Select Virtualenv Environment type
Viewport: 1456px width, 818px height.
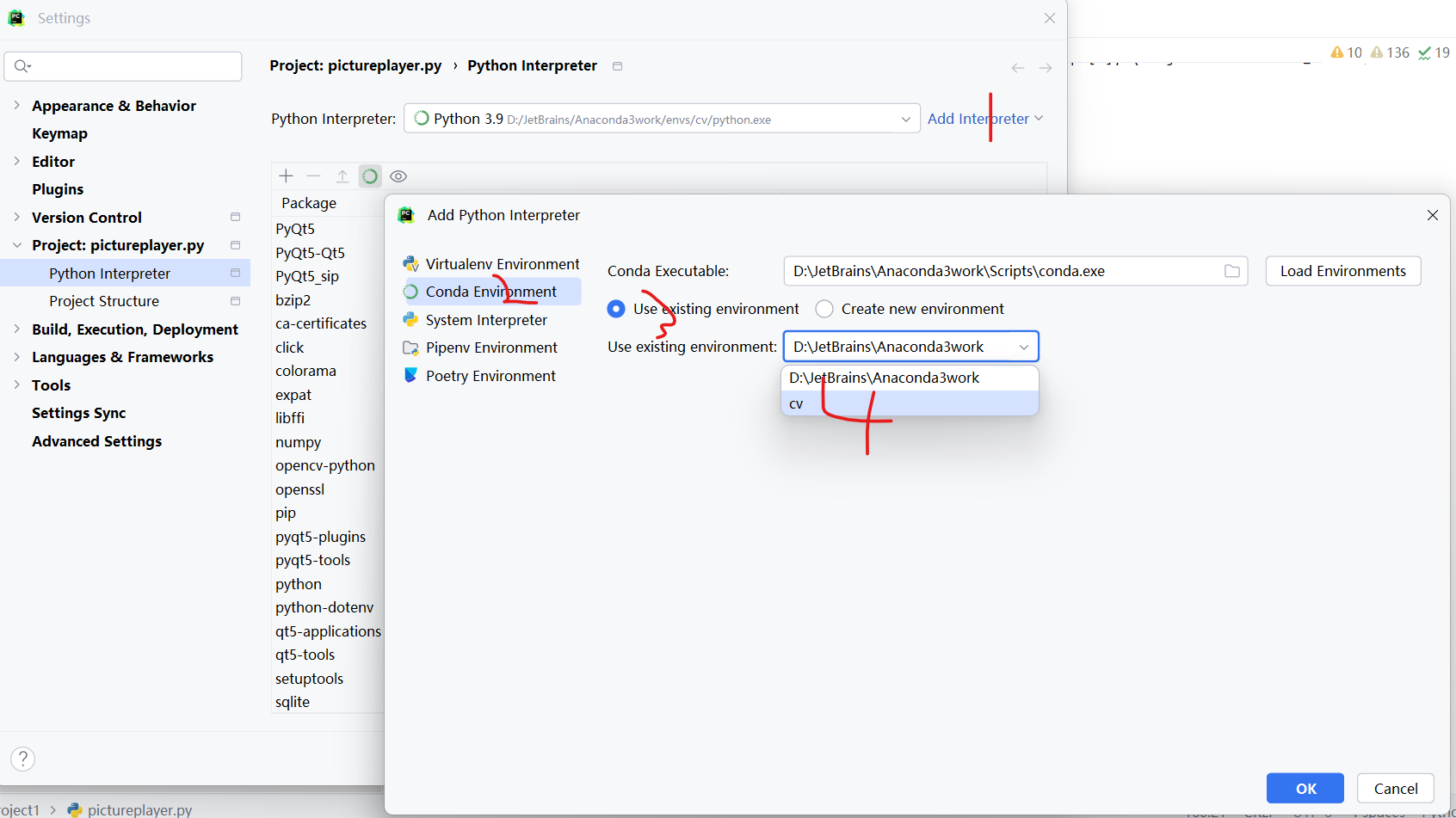[491, 264]
